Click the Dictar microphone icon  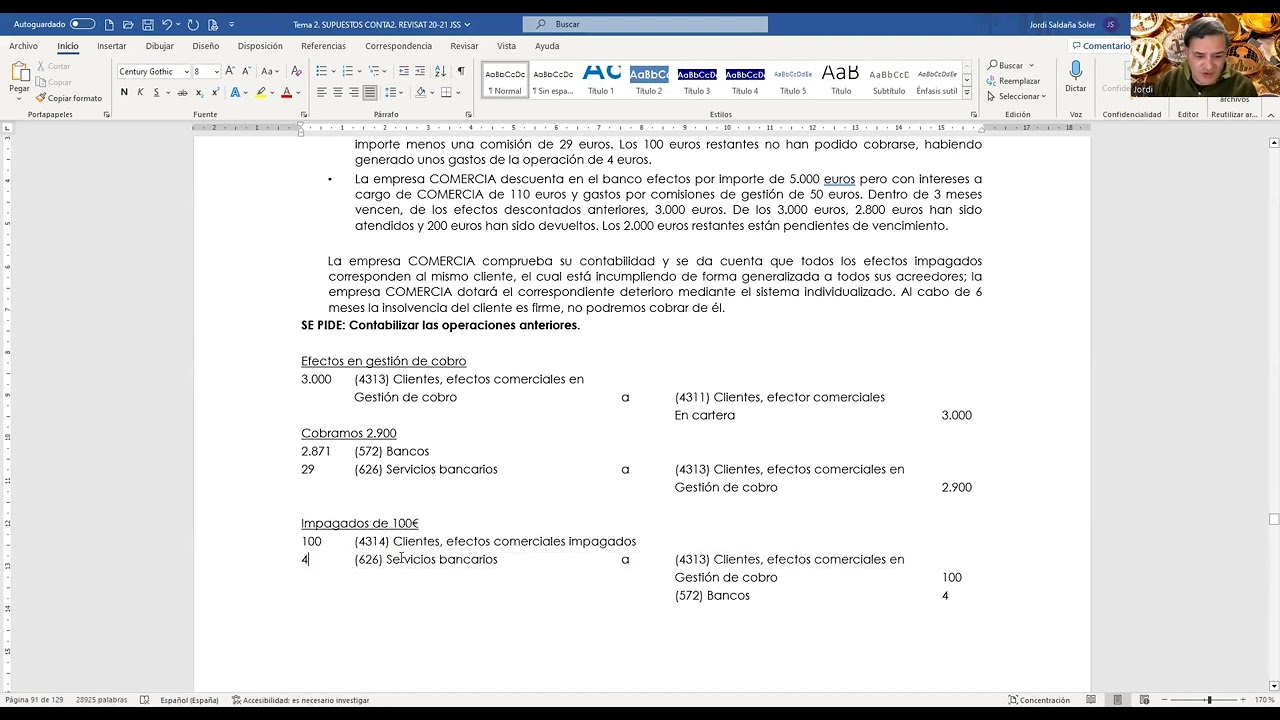point(1075,76)
